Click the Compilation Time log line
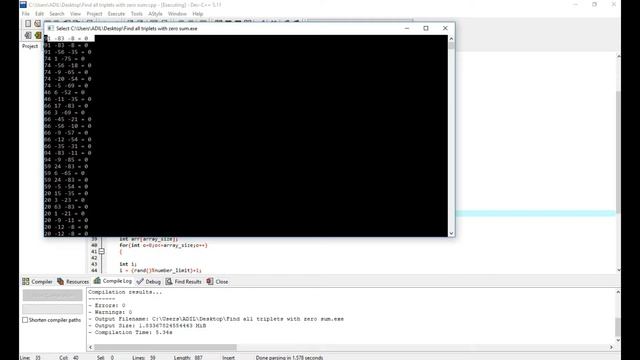This screenshot has width=640, height=360. click(130, 332)
